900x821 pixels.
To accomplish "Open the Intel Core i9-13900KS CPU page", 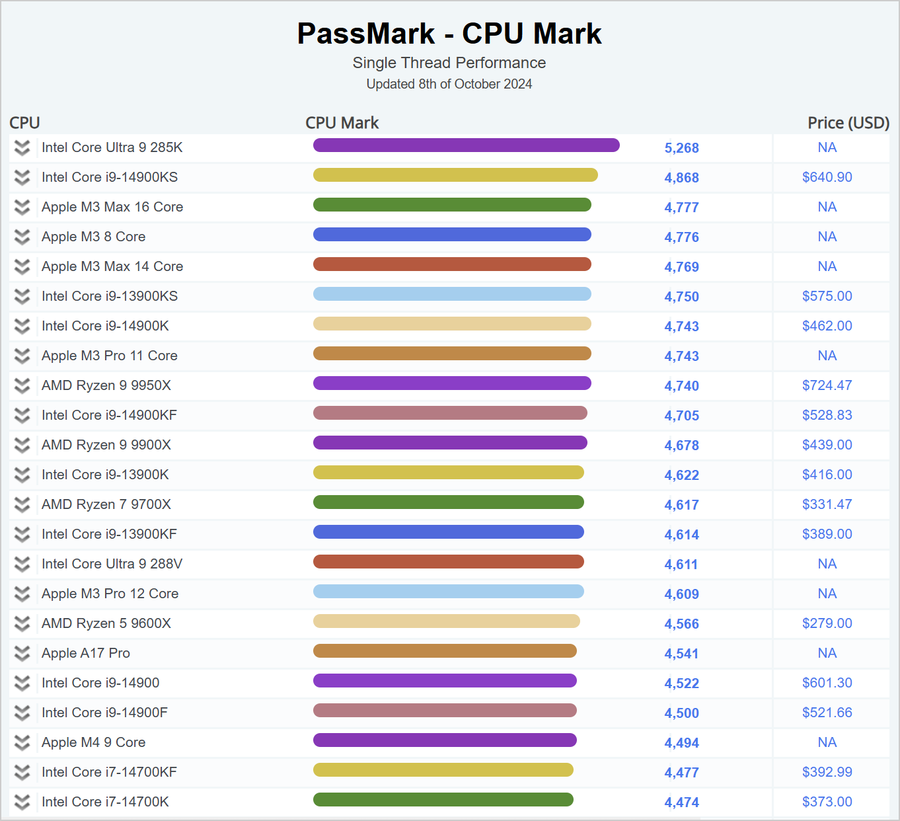I will 110,296.
